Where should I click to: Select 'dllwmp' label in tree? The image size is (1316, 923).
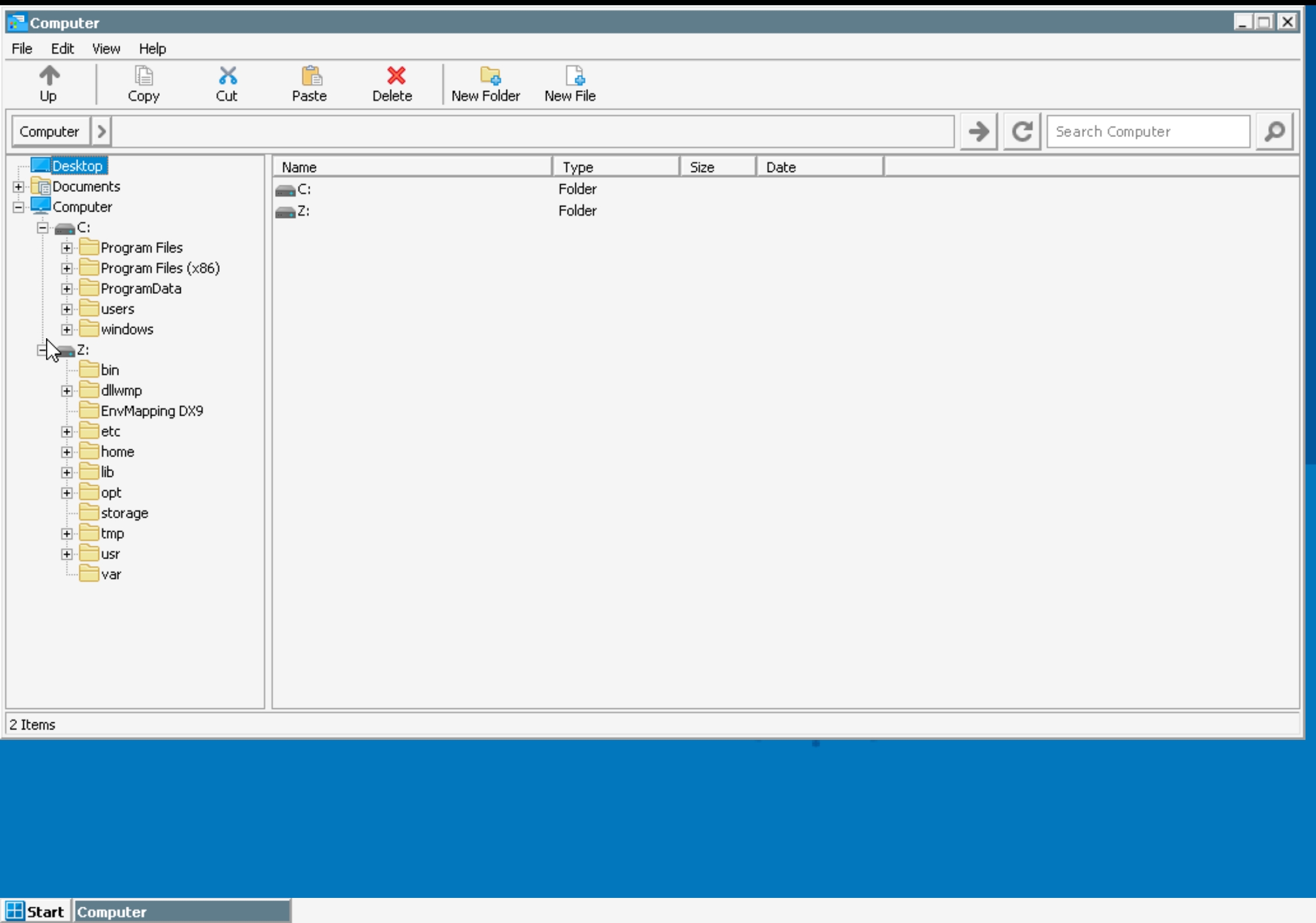[121, 391]
